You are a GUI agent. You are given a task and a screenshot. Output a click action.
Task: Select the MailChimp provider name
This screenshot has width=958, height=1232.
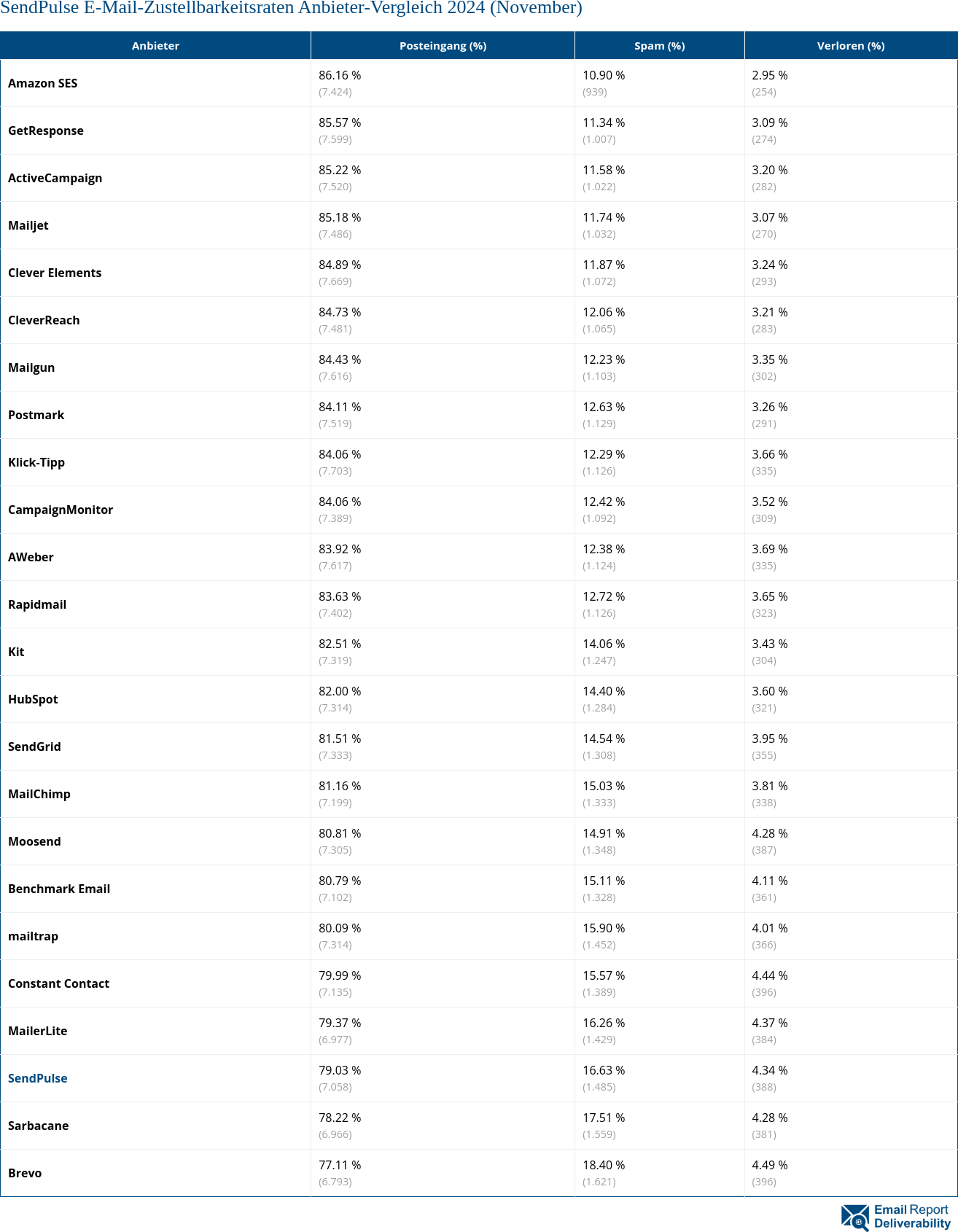39,794
